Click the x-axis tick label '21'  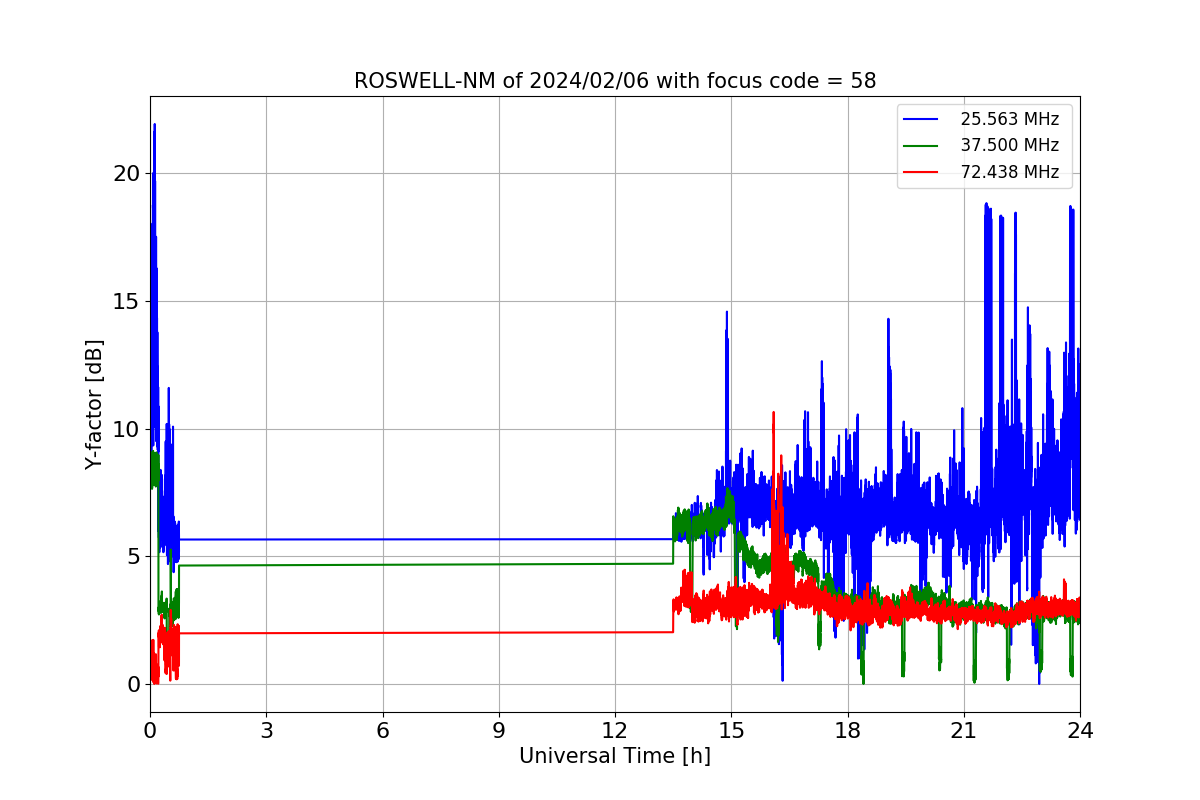964,731
